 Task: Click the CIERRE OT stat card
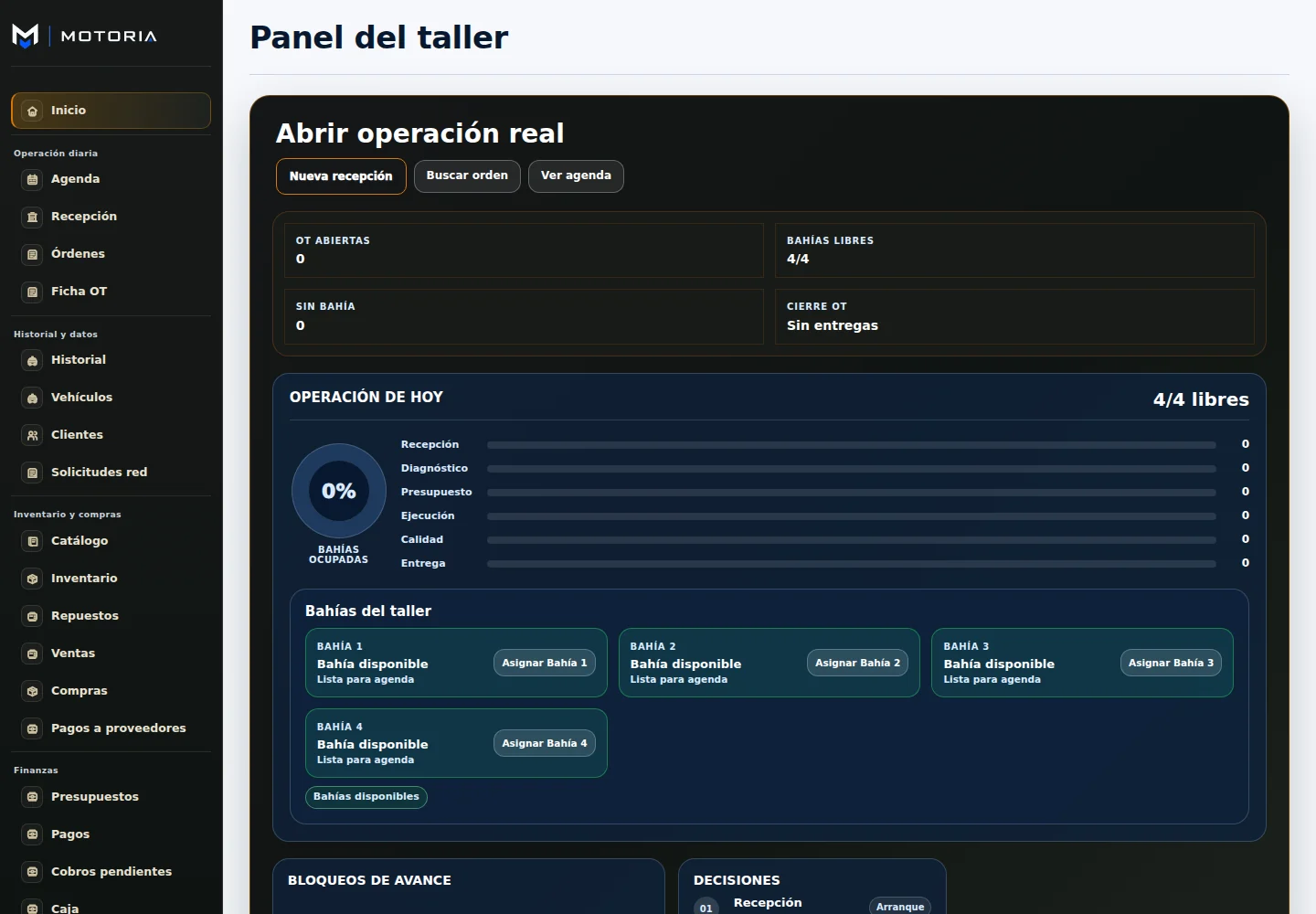(1014, 317)
